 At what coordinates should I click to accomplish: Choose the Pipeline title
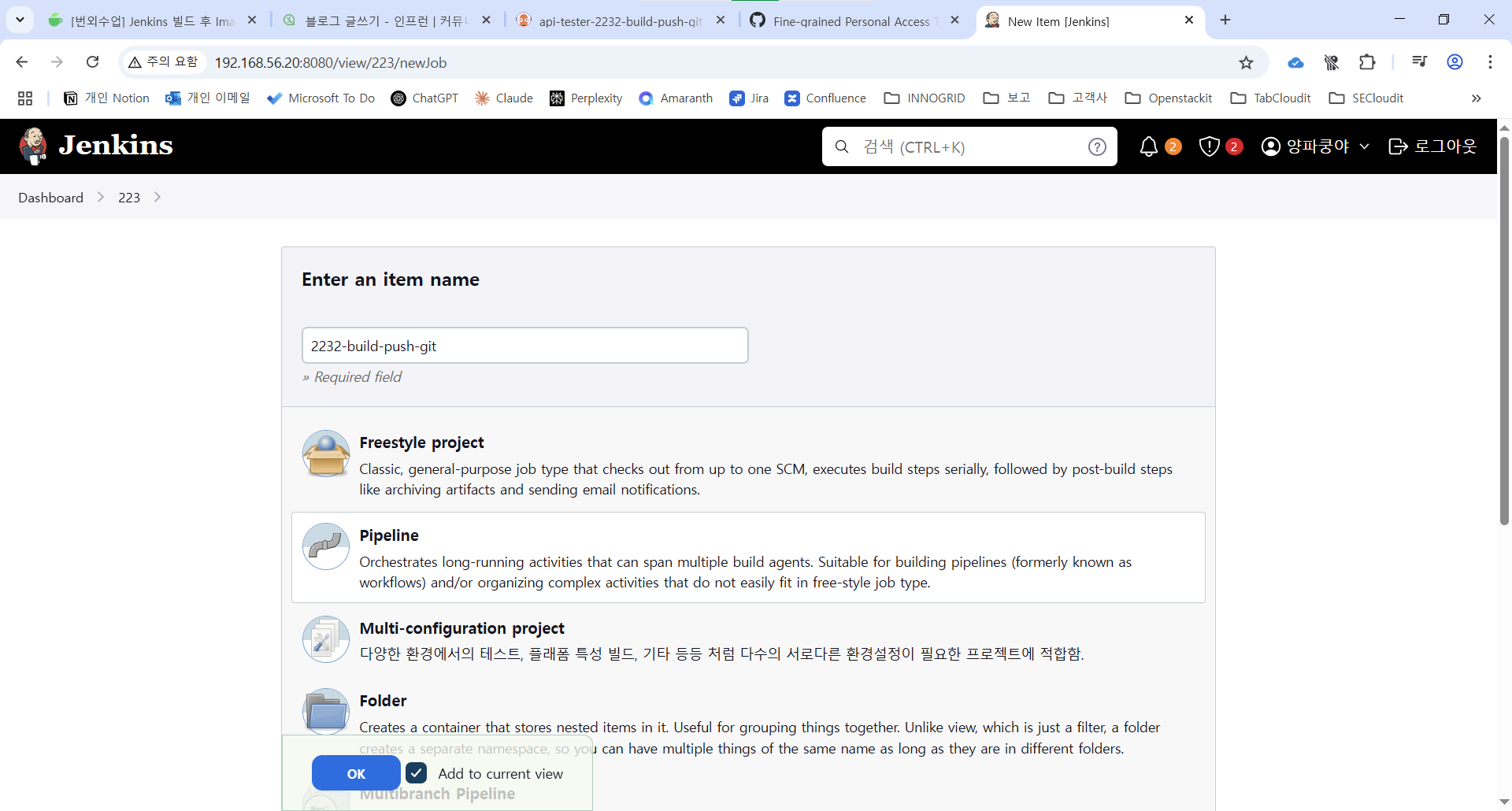[389, 535]
